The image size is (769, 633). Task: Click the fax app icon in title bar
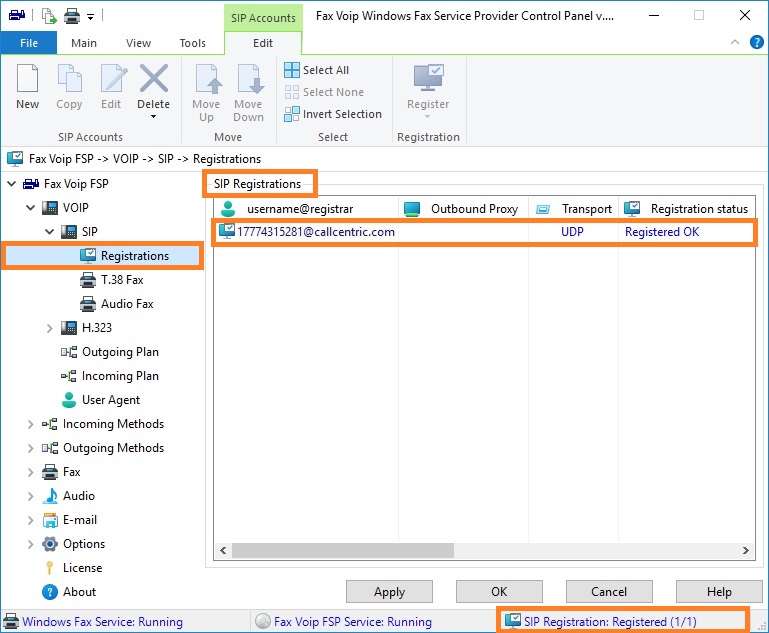click(17, 15)
